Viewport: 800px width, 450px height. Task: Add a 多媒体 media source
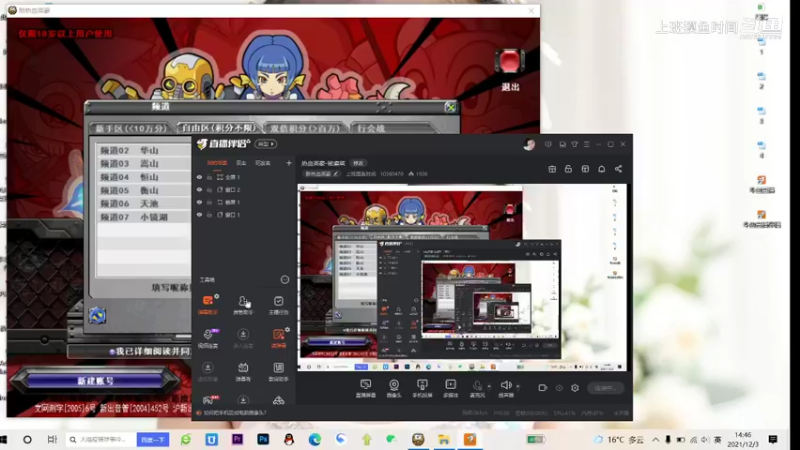tap(451, 388)
